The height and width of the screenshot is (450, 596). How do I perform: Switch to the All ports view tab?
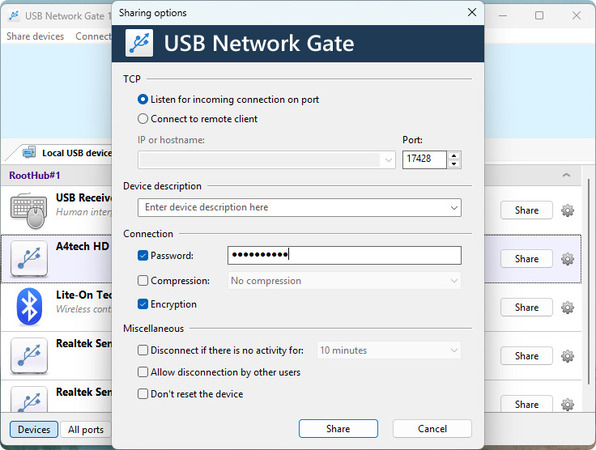(x=86, y=429)
